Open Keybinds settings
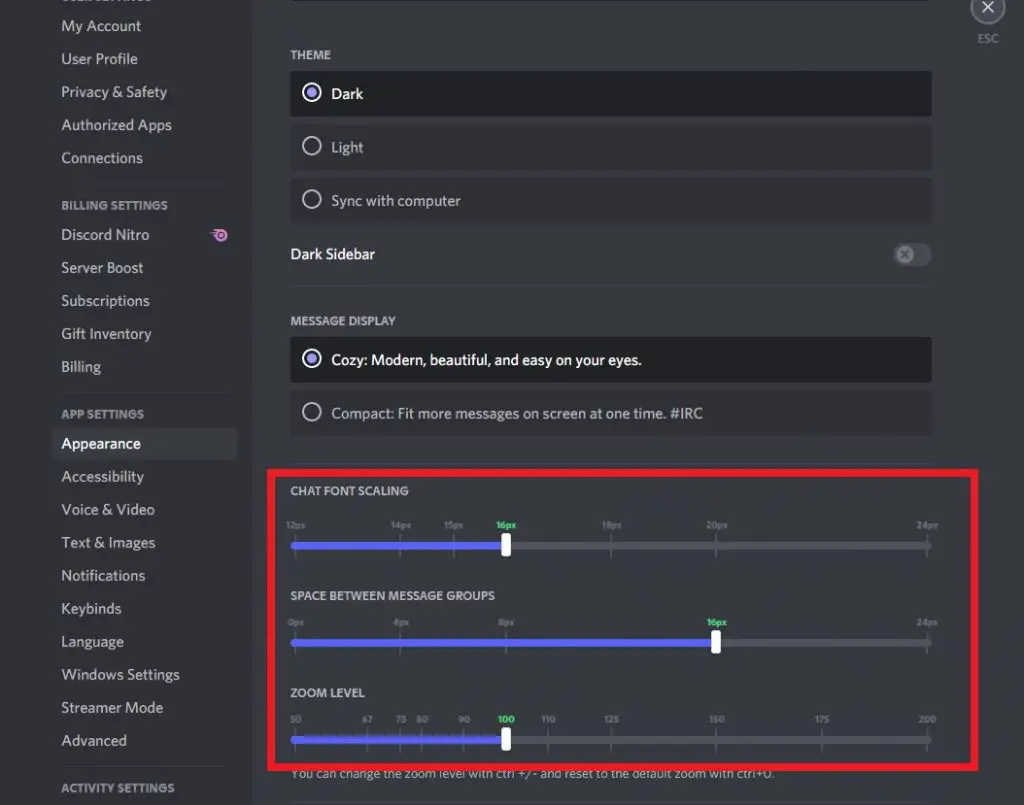 (x=91, y=608)
